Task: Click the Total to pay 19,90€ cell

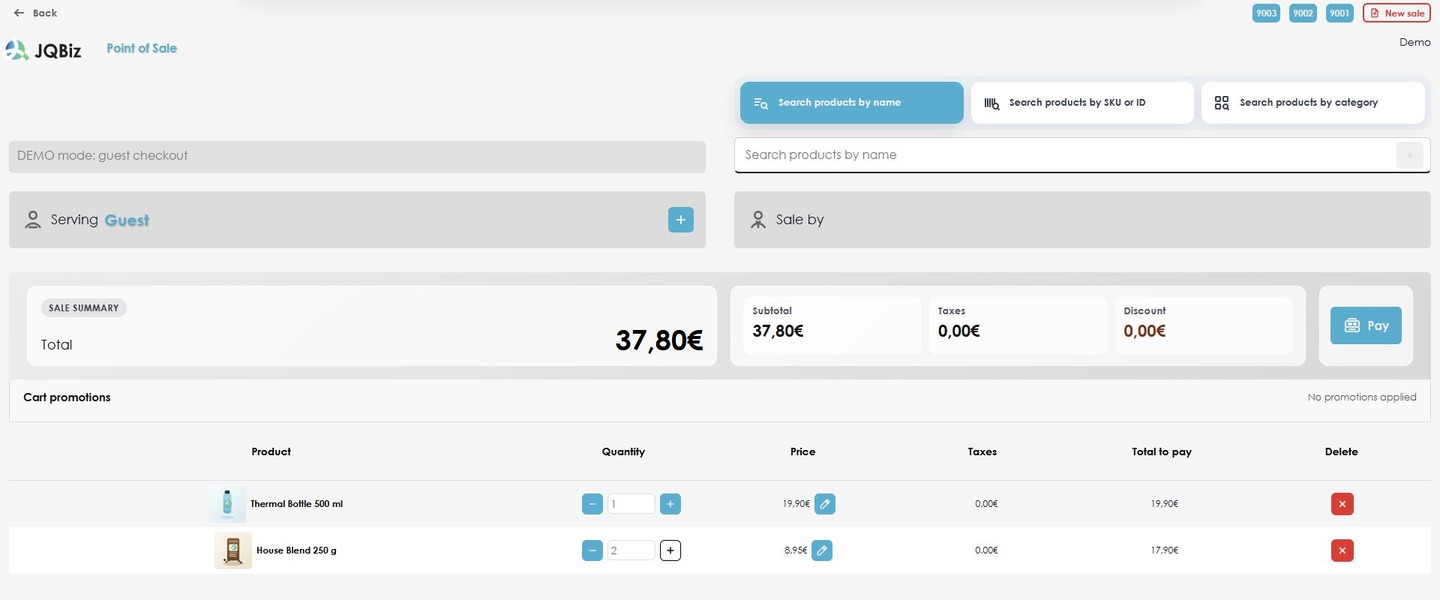Action: pyautogui.click(x=1164, y=504)
